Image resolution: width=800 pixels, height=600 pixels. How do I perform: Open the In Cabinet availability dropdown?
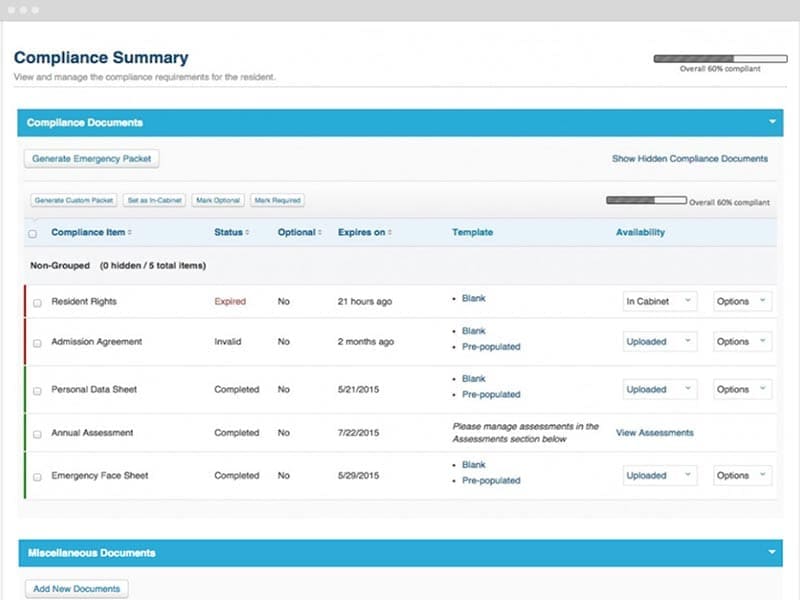(x=658, y=301)
